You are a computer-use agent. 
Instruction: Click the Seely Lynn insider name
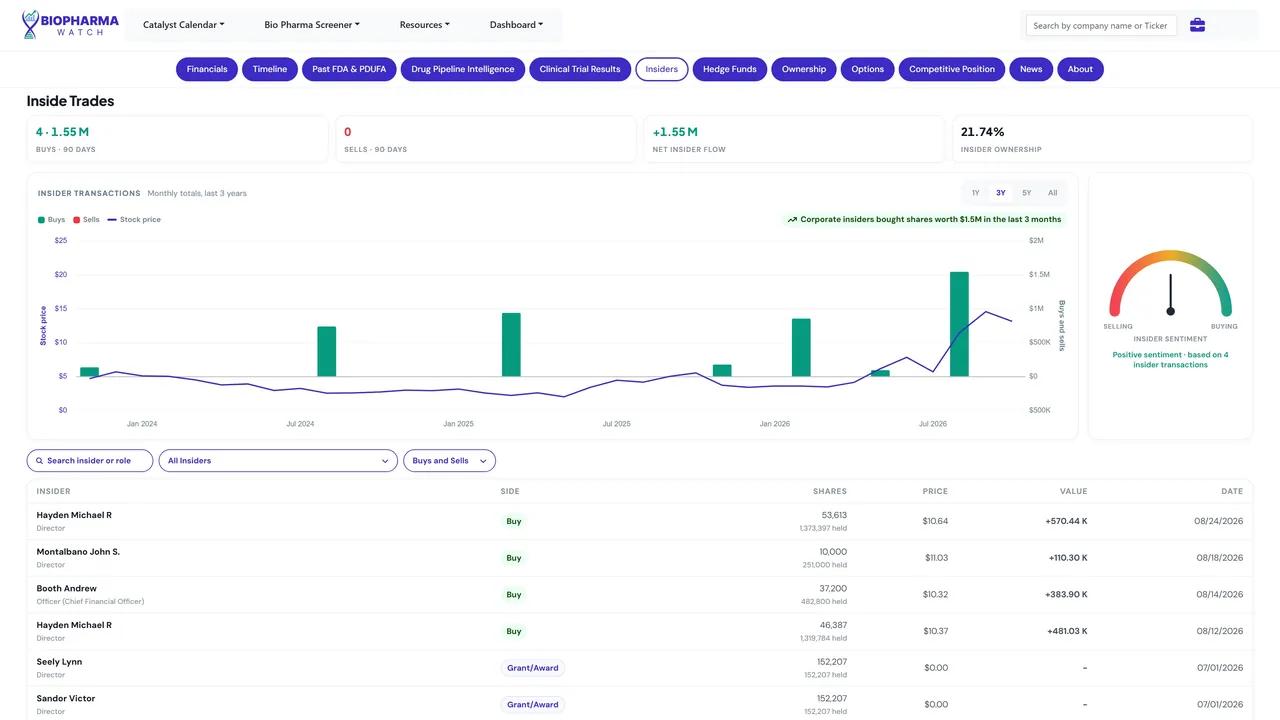click(59, 662)
